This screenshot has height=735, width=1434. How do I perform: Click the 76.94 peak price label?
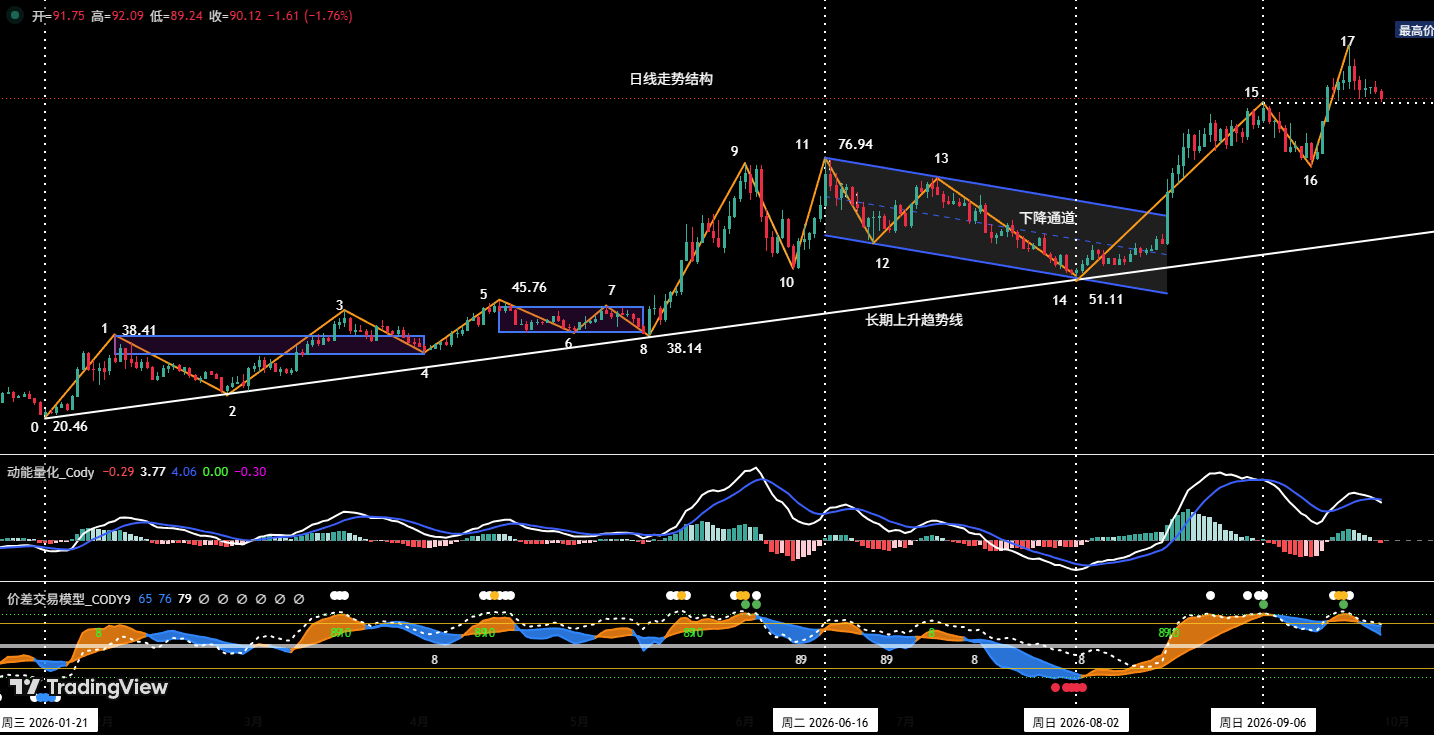coord(855,145)
